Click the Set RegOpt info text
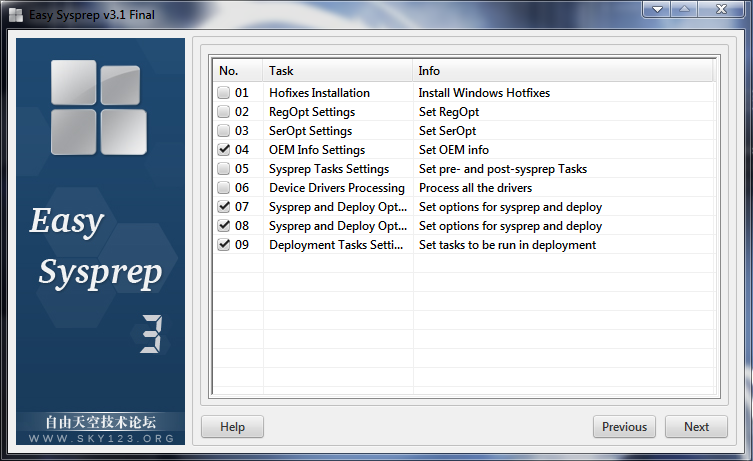 tap(449, 112)
